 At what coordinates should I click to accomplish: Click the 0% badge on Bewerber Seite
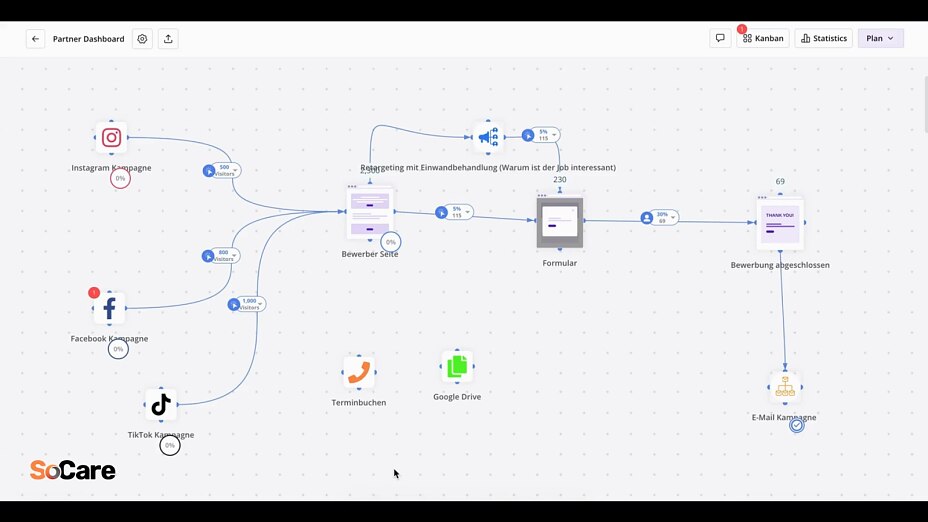(x=391, y=241)
